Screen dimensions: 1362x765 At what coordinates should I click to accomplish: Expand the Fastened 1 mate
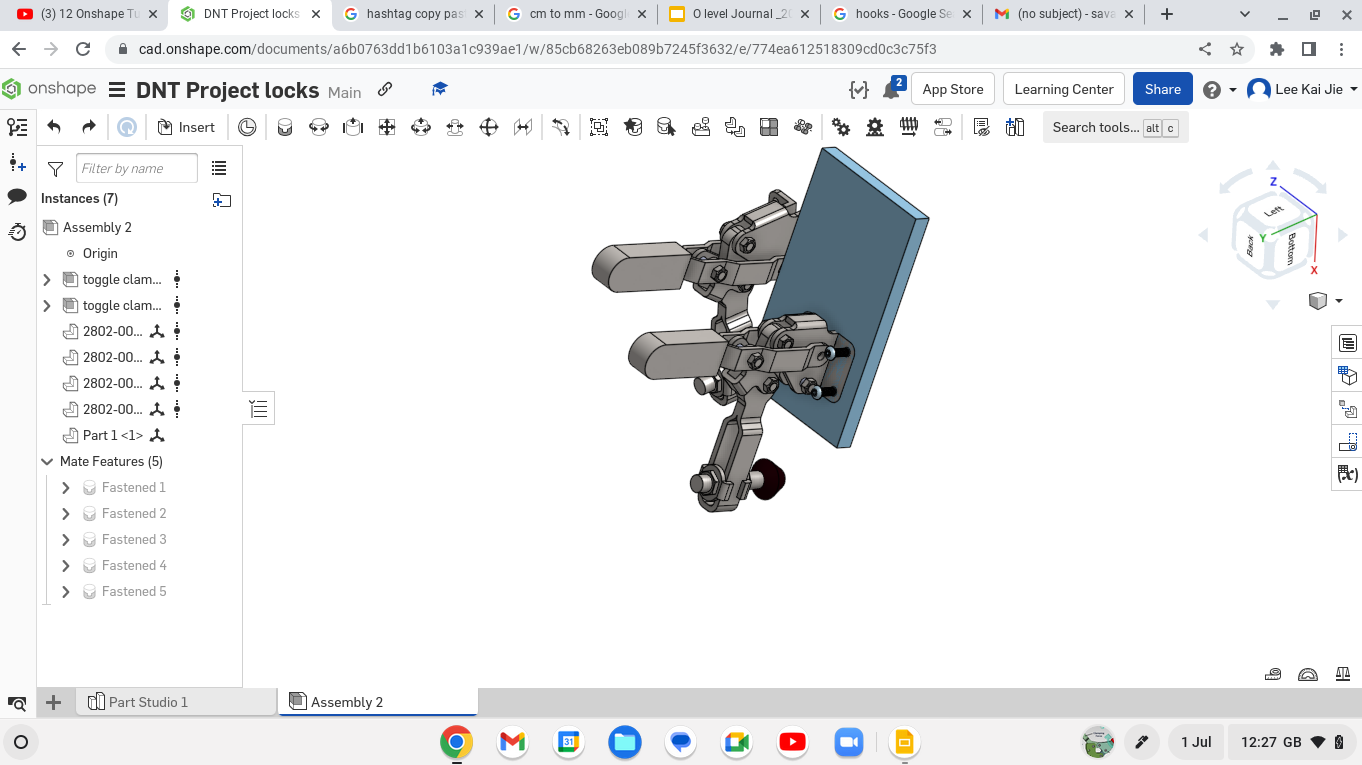click(x=66, y=488)
